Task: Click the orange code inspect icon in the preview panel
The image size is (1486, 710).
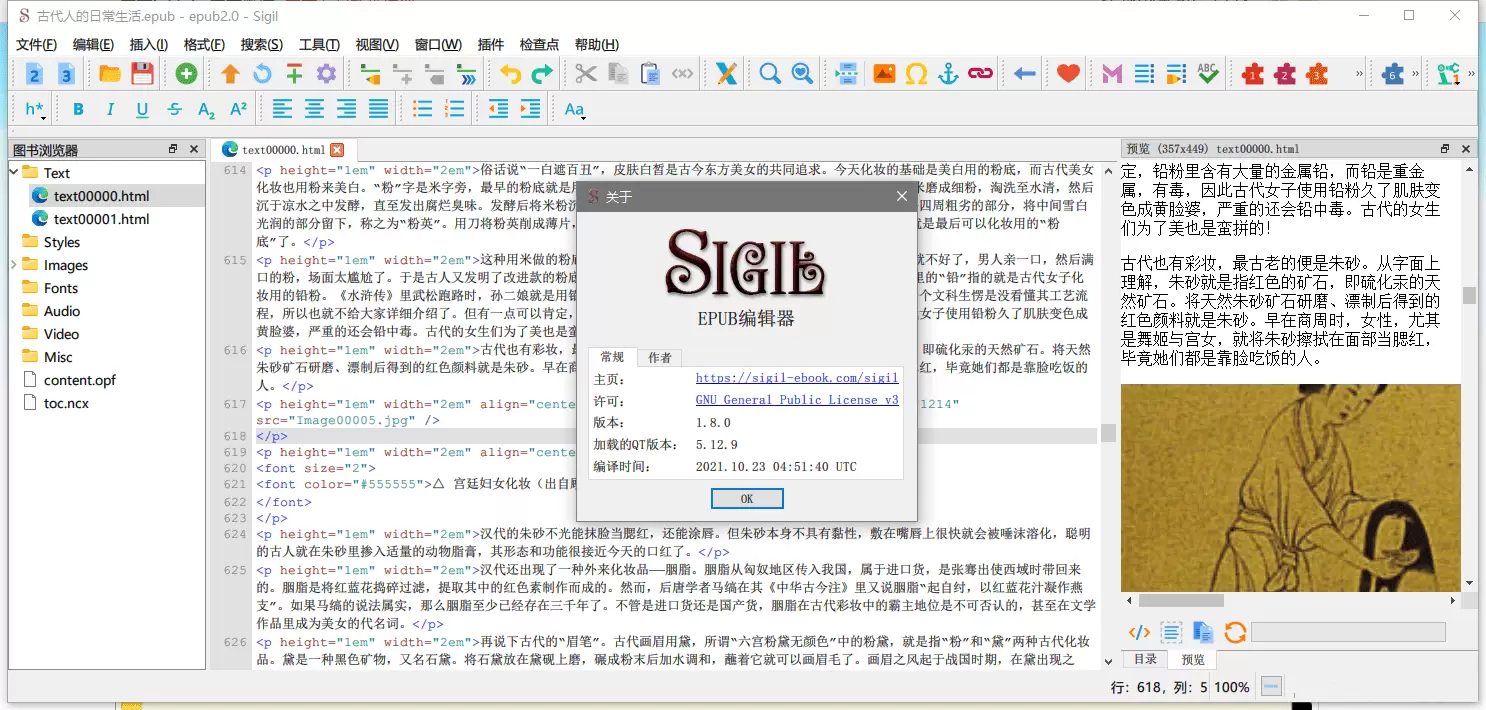Action: click(1139, 632)
